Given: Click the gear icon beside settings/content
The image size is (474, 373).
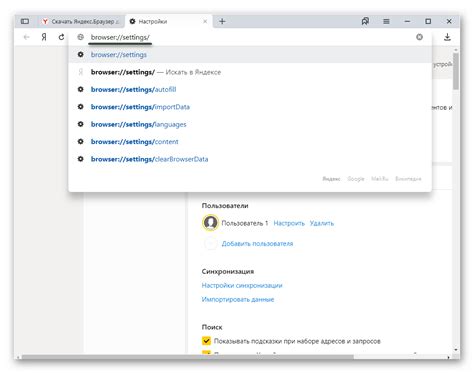Looking at the screenshot, I should click(x=80, y=141).
